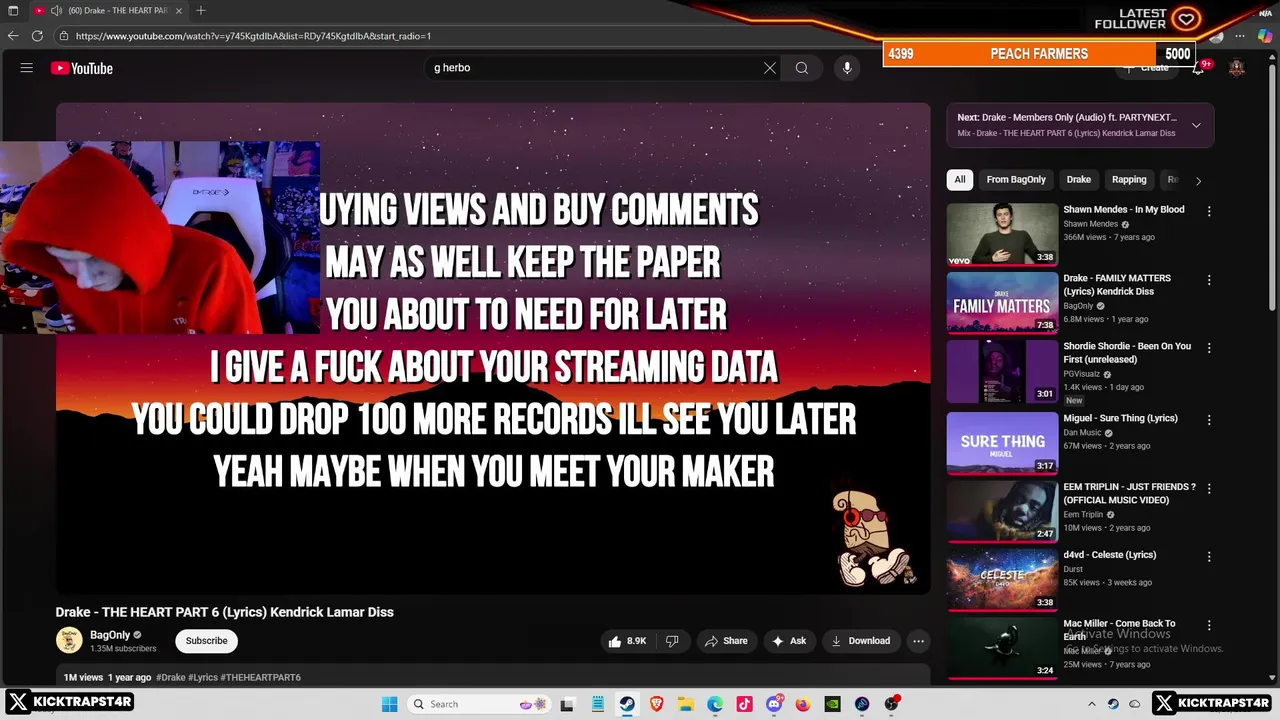
Task: Close the Drake browser tab
Action: coord(179,11)
